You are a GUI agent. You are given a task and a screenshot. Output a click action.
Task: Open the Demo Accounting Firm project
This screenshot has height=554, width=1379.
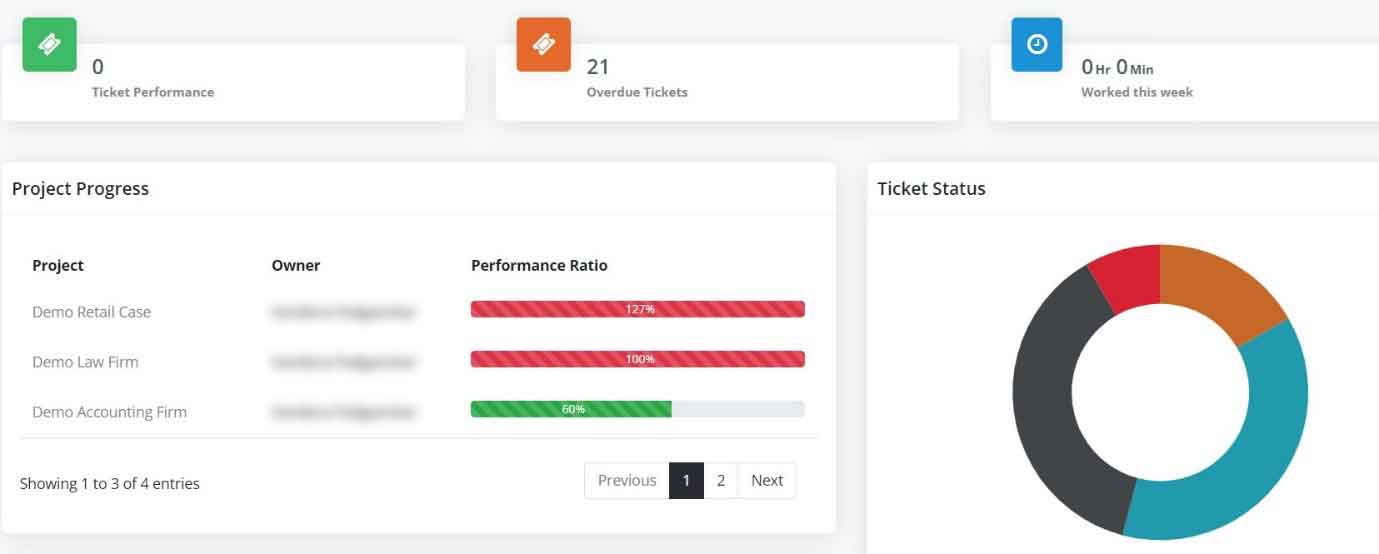click(x=109, y=412)
